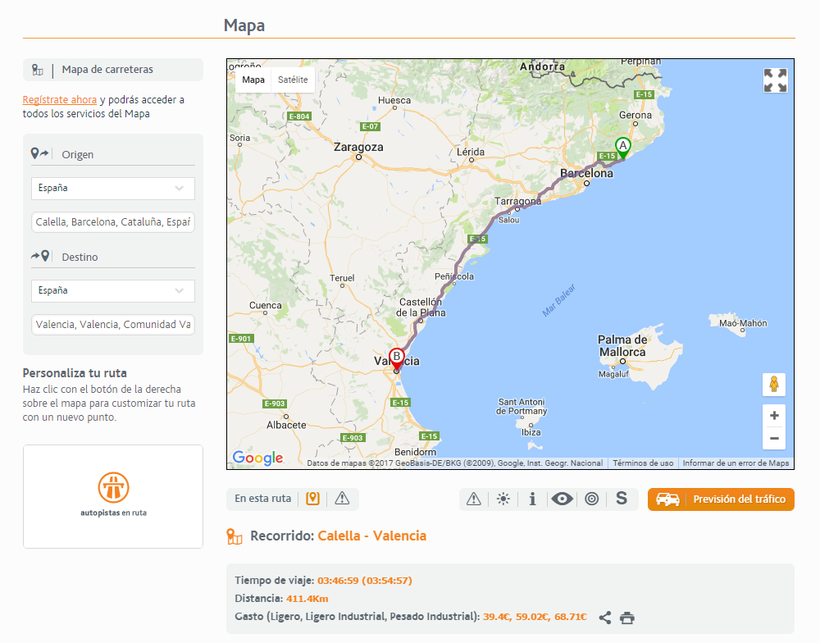Print the route details
The image size is (820, 643).
(x=627, y=618)
